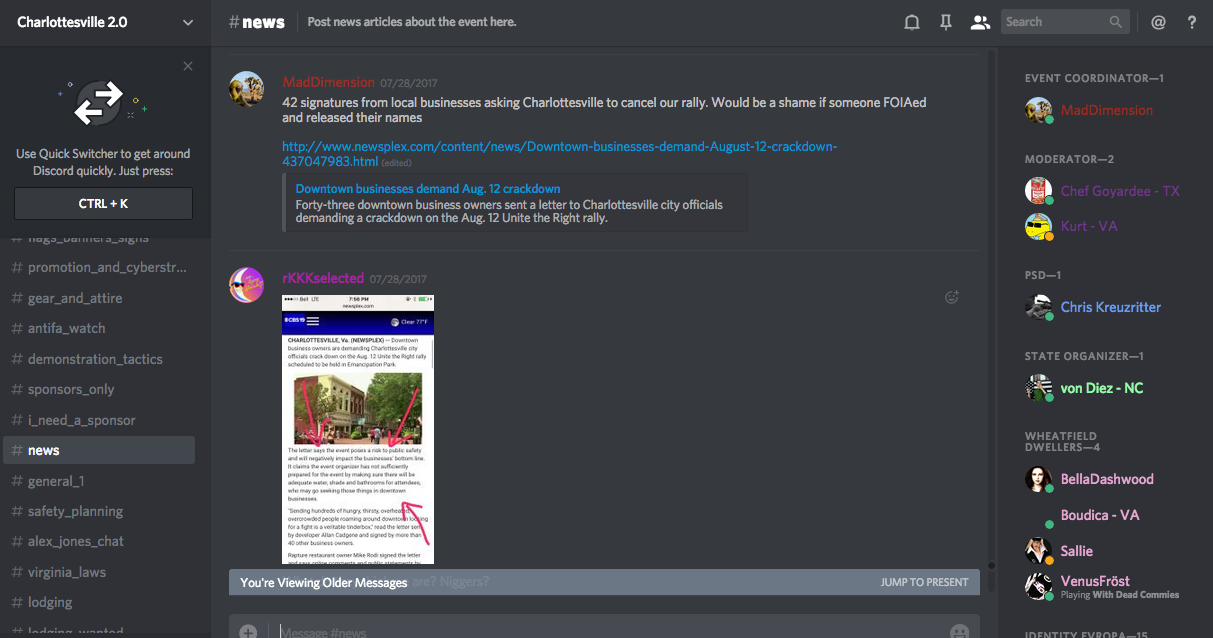Open 'Downtown businesses demand Aug. 12 crackdown' title
This screenshot has height=638, width=1213.
click(x=428, y=189)
